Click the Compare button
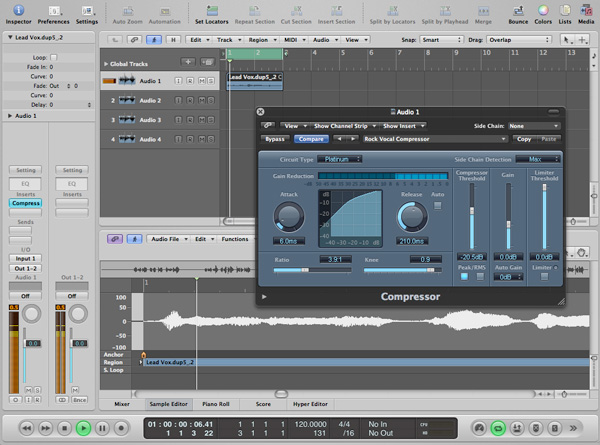 click(311, 139)
